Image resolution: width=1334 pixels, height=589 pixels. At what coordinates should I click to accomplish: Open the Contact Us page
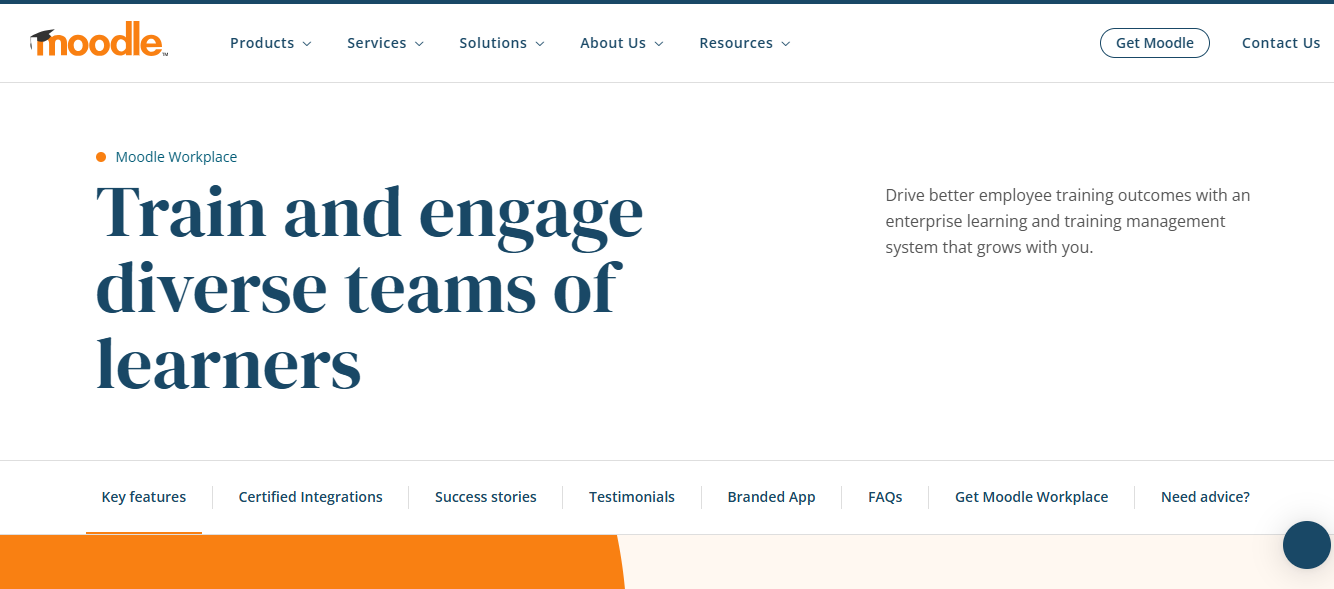(1281, 43)
